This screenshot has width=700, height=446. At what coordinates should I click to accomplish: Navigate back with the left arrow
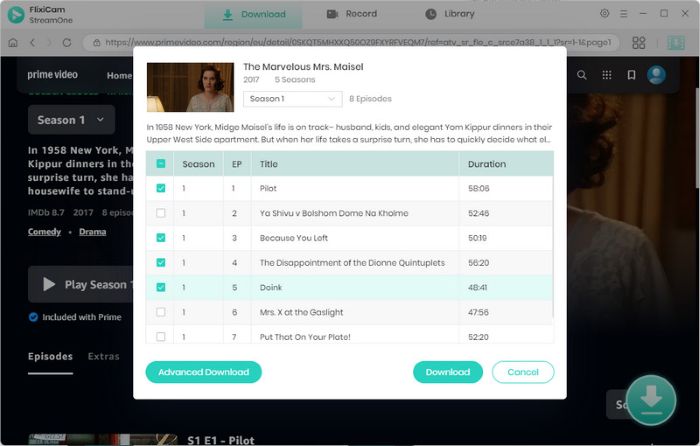pyautogui.click(x=32, y=42)
